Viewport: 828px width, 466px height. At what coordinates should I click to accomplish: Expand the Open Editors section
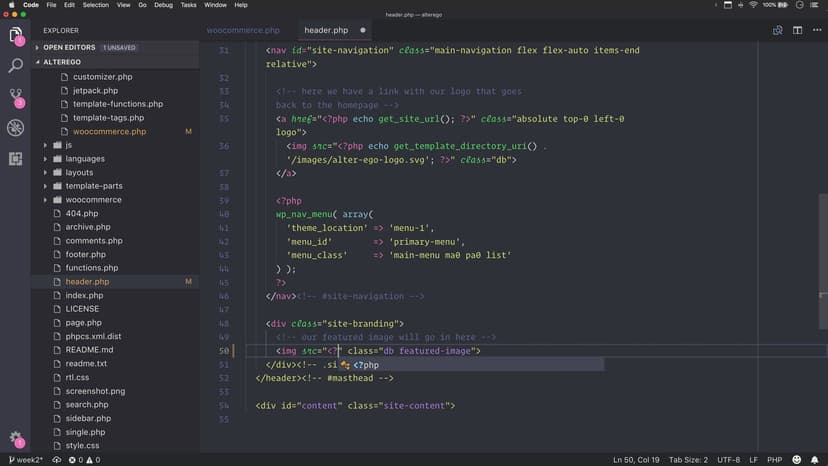tap(68, 47)
